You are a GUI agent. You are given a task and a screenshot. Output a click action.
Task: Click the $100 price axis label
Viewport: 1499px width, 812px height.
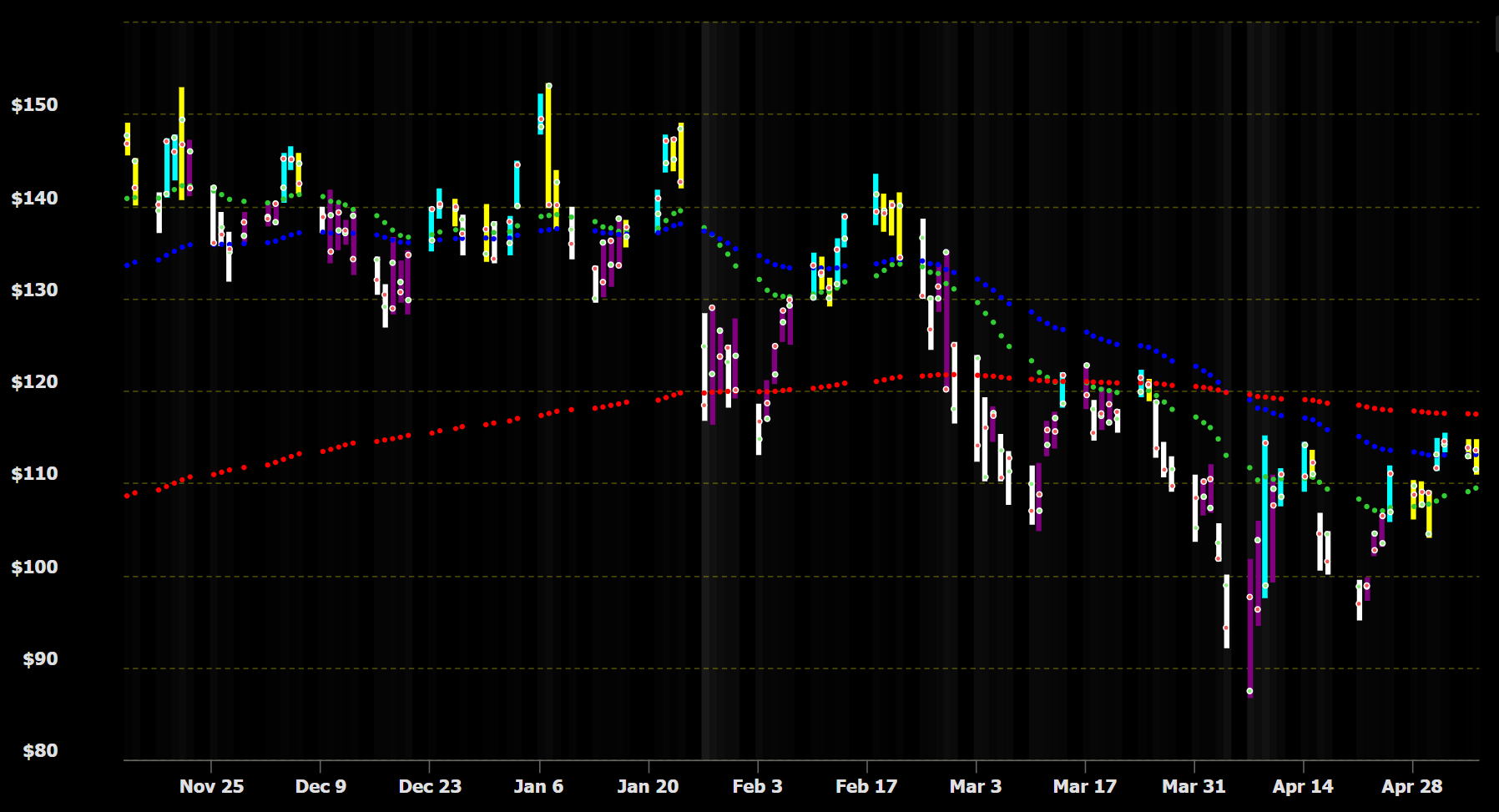point(34,567)
